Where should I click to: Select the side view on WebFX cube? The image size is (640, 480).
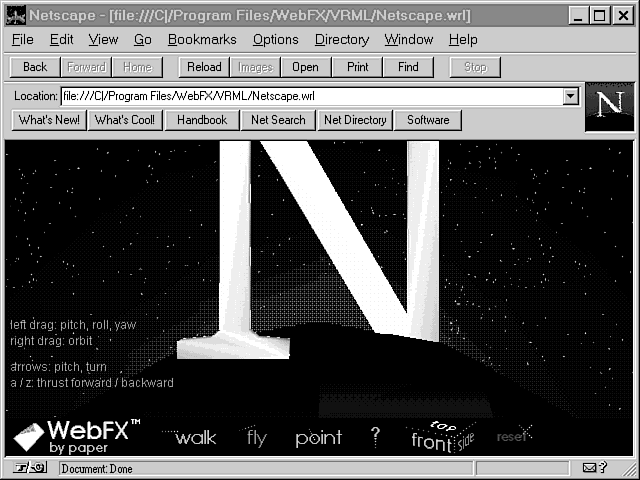point(466,441)
